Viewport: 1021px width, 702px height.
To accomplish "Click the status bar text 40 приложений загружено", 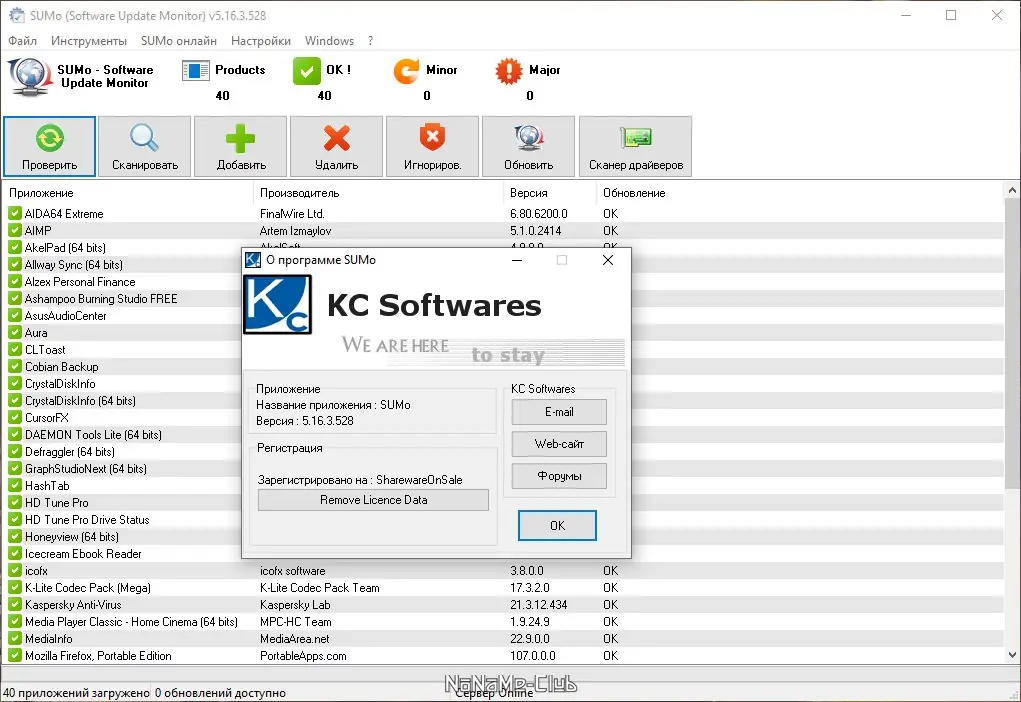I will pyautogui.click(x=76, y=693).
